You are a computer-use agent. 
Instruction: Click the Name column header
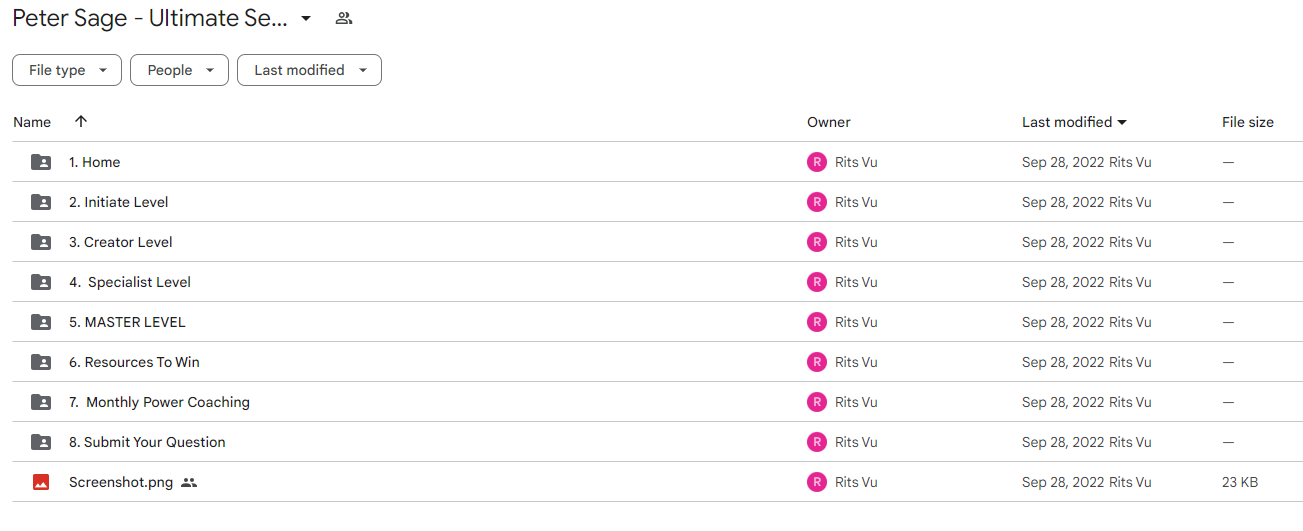[x=32, y=122]
